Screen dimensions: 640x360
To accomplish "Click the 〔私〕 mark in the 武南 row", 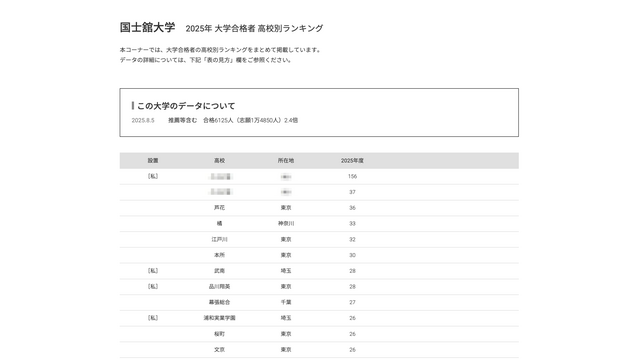I will (x=153, y=271).
